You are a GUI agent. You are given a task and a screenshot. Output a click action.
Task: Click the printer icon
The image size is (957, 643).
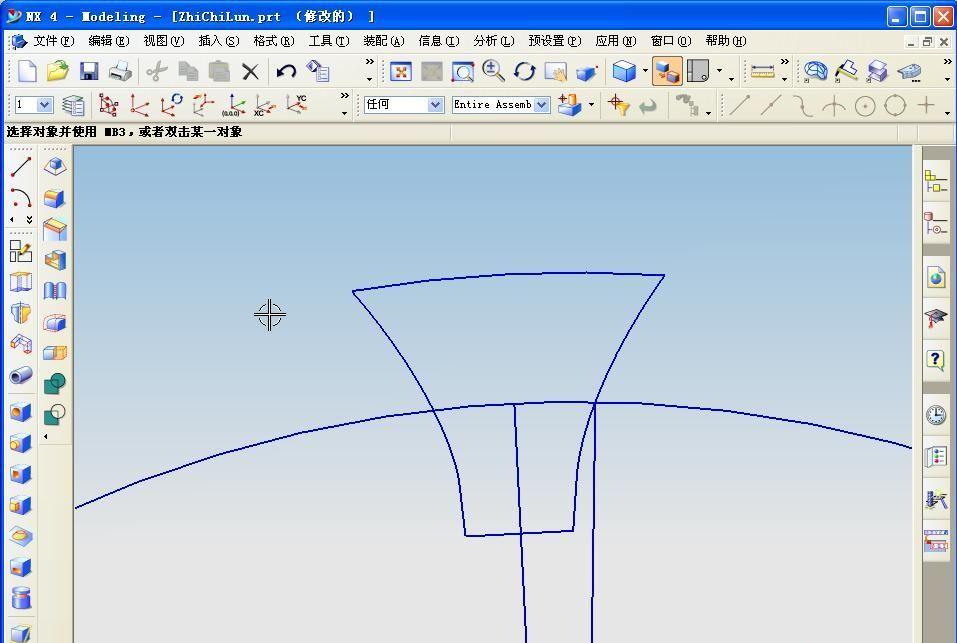pos(120,71)
